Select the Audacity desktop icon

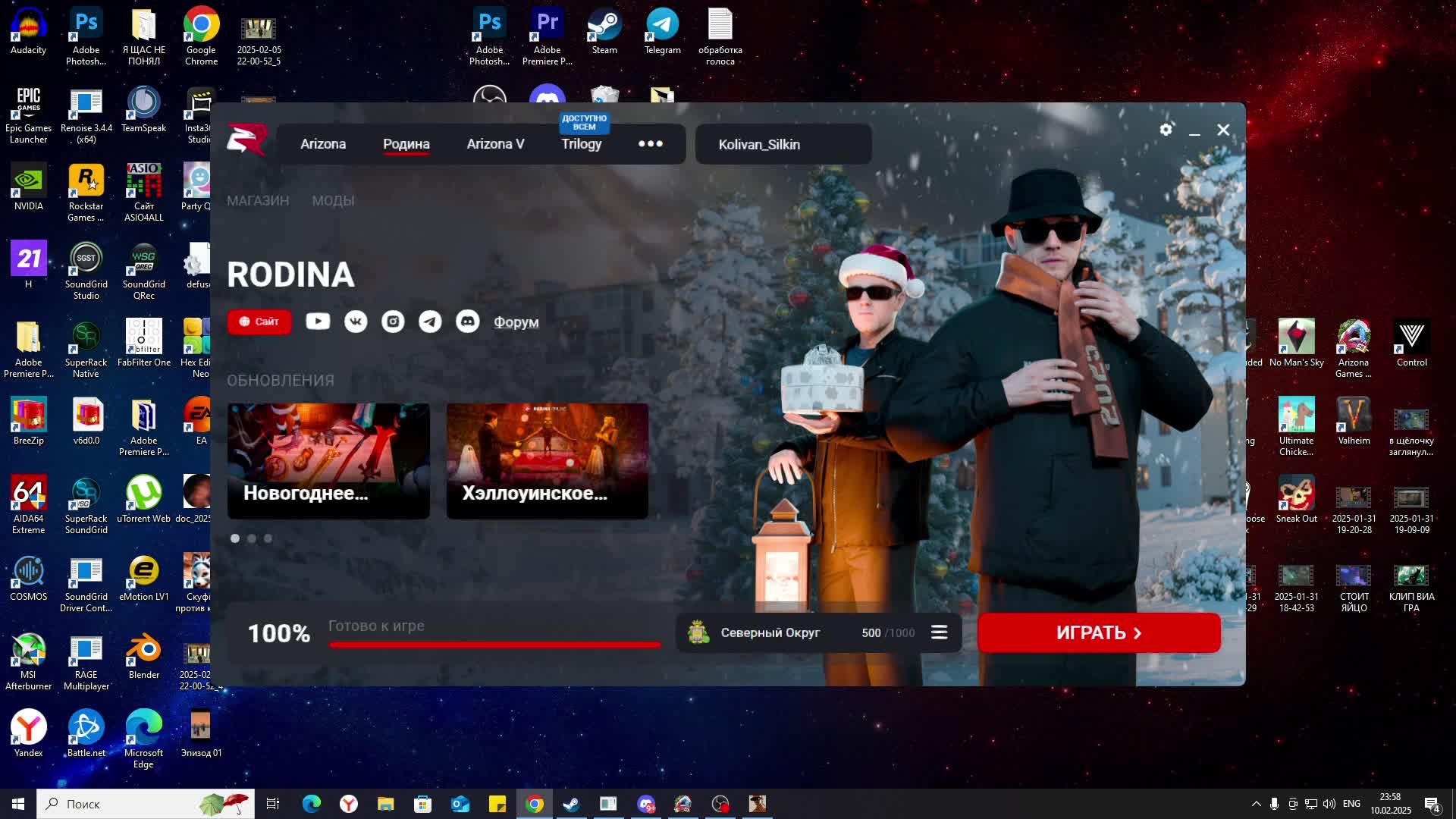click(28, 31)
